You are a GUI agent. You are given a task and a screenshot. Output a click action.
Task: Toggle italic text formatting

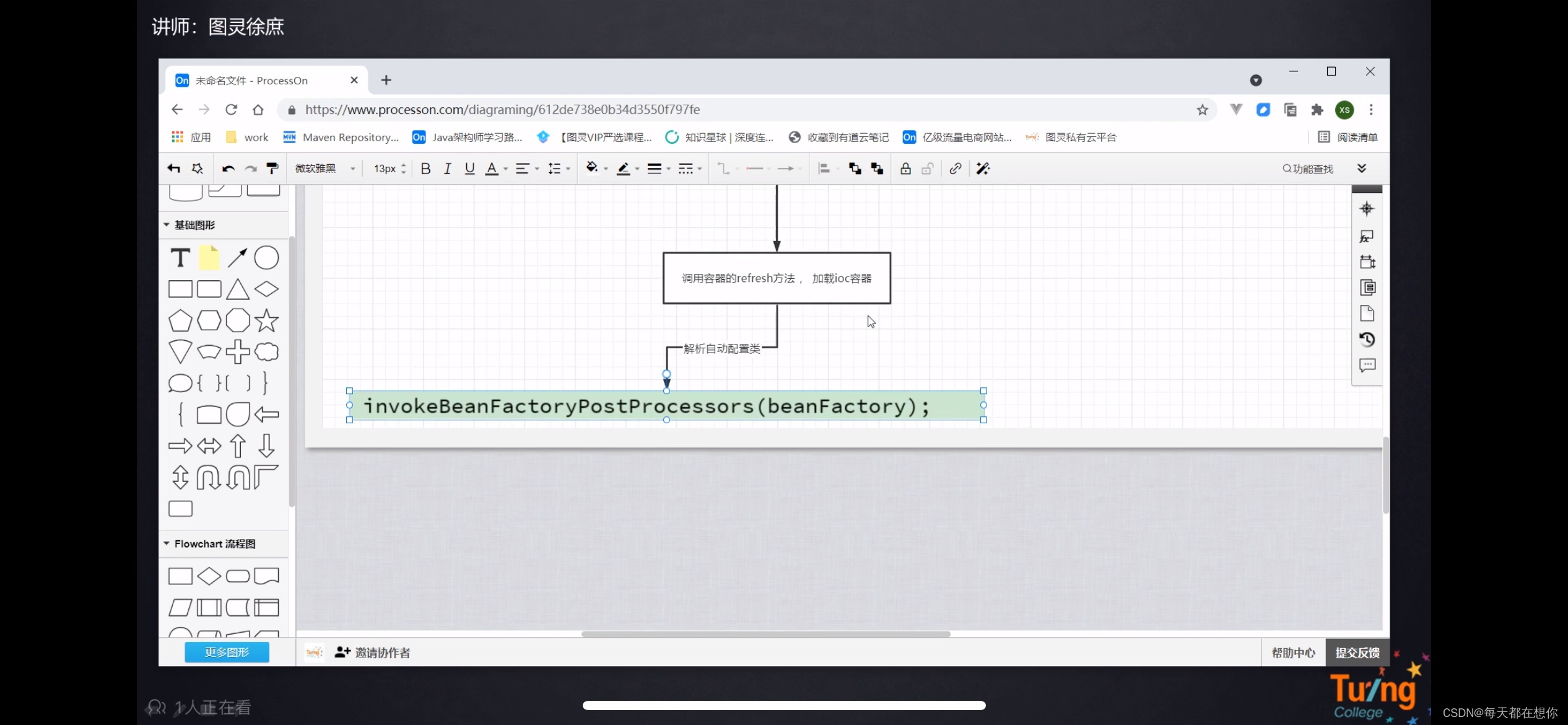click(x=447, y=169)
